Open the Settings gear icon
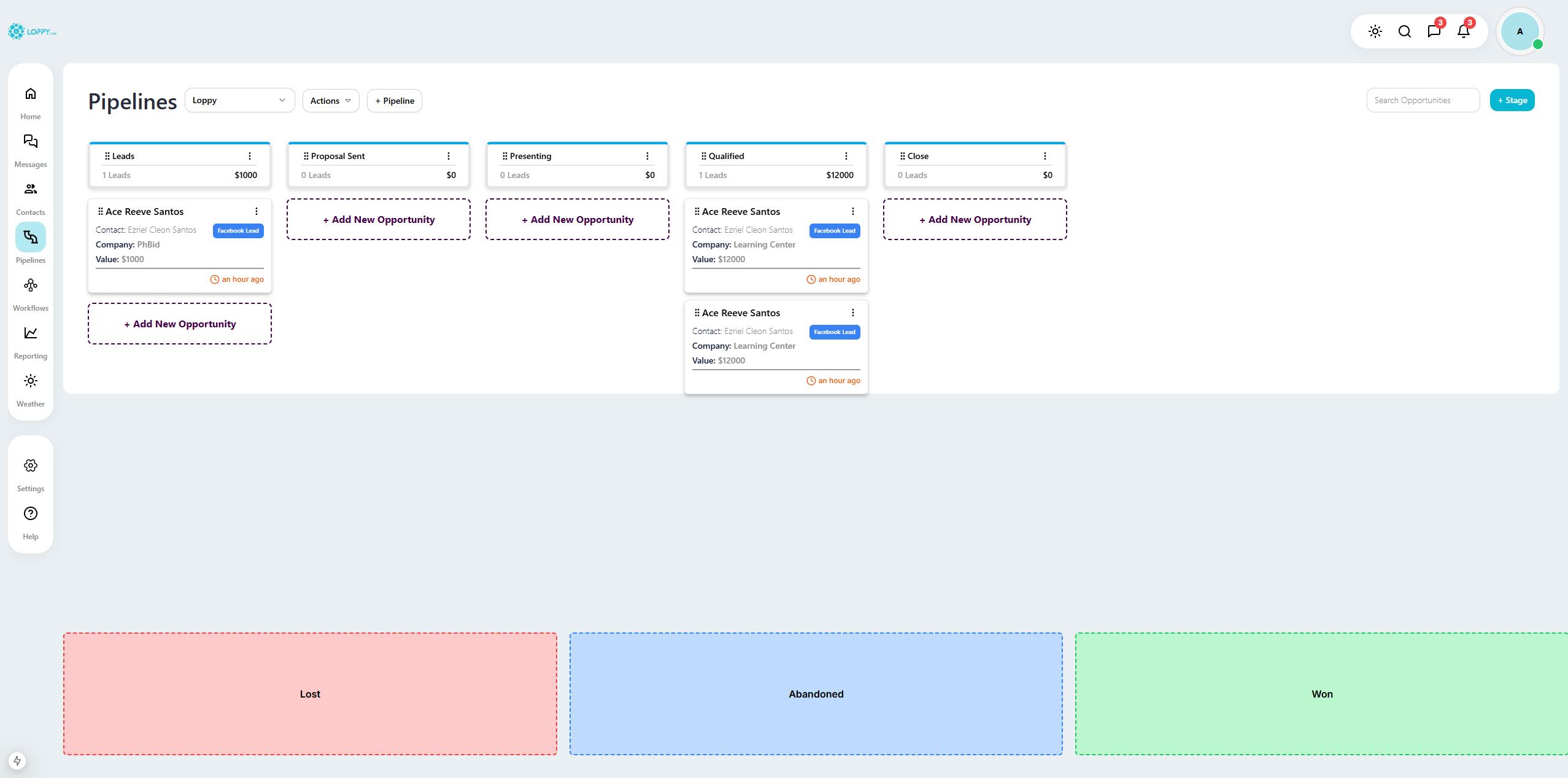The height and width of the screenshot is (778, 1568). [31, 466]
